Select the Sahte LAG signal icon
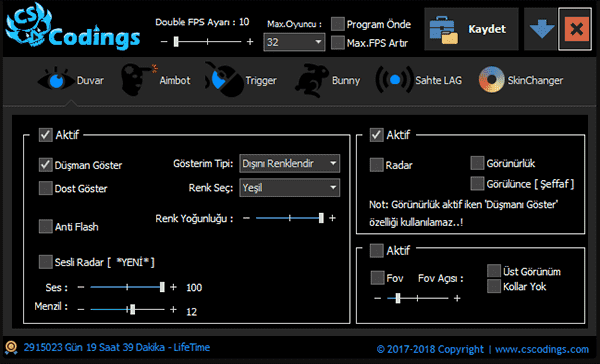This screenshot has height=364, width=600. (x=395, y=80)
